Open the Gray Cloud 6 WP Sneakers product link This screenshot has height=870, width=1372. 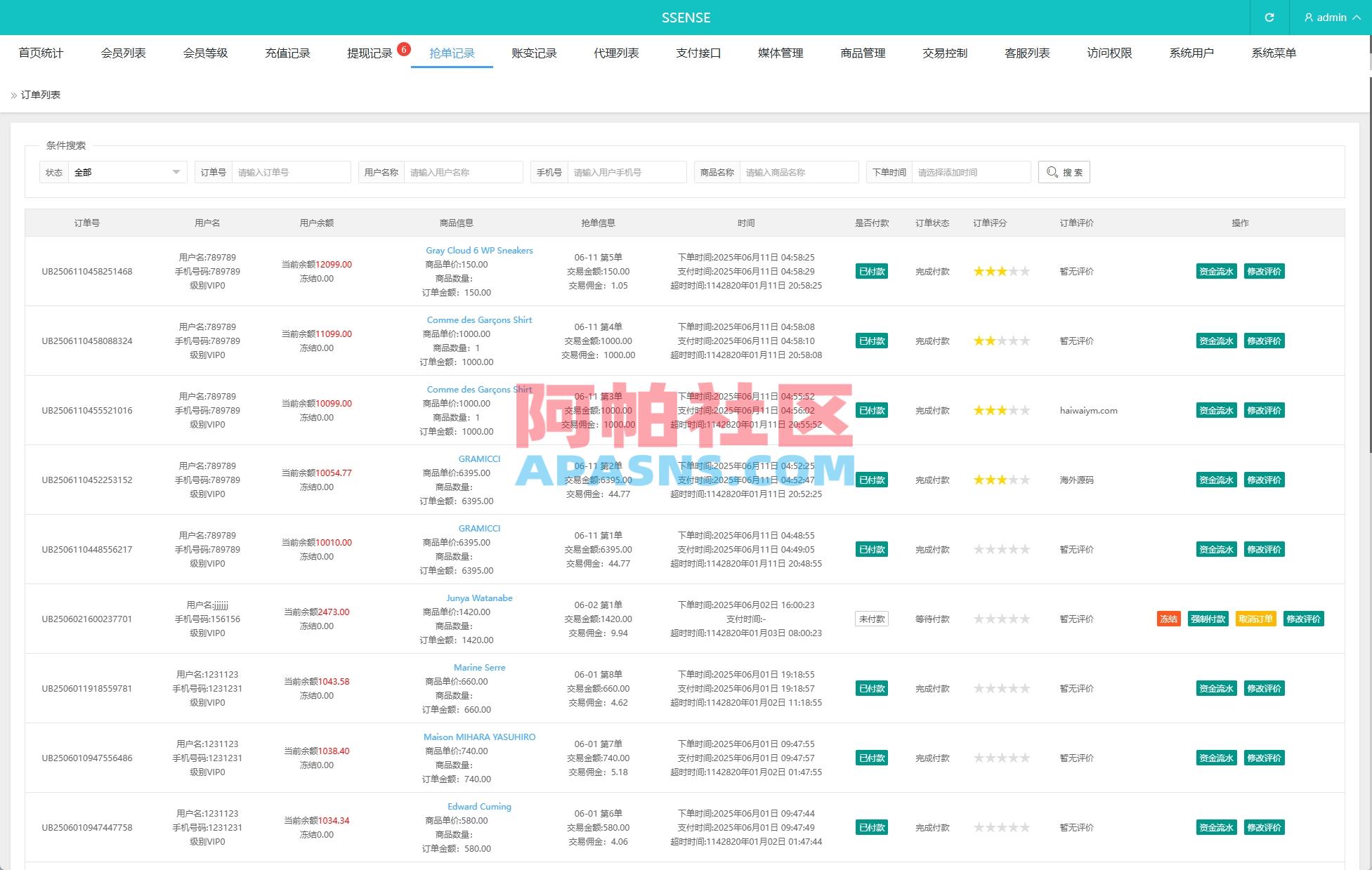pos(478,250)
